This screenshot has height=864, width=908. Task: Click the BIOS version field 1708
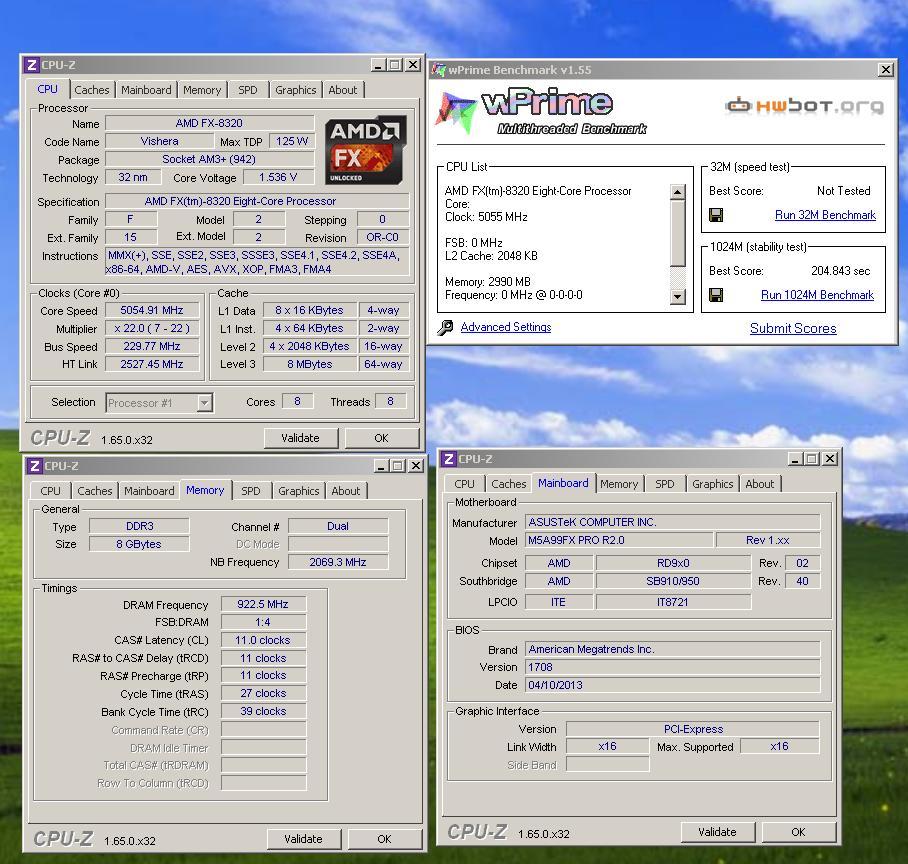pos(672,667)
